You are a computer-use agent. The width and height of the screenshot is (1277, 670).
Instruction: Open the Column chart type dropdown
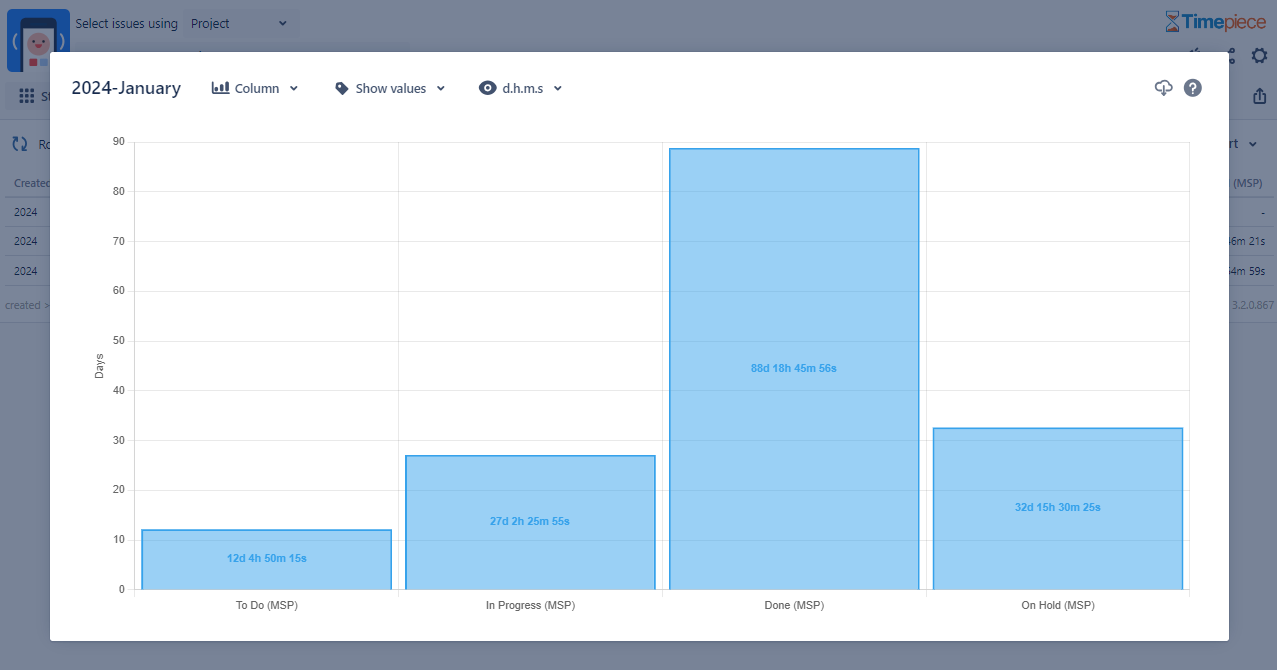click(256, 88)
